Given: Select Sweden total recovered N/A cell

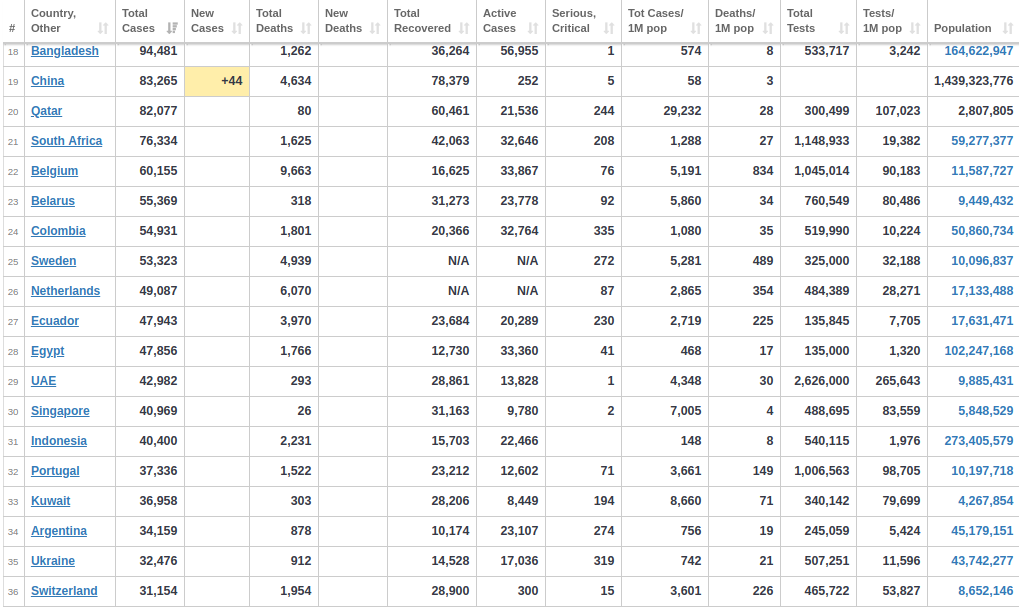Looking at the screenshot, I should click(x=432, y=261).
